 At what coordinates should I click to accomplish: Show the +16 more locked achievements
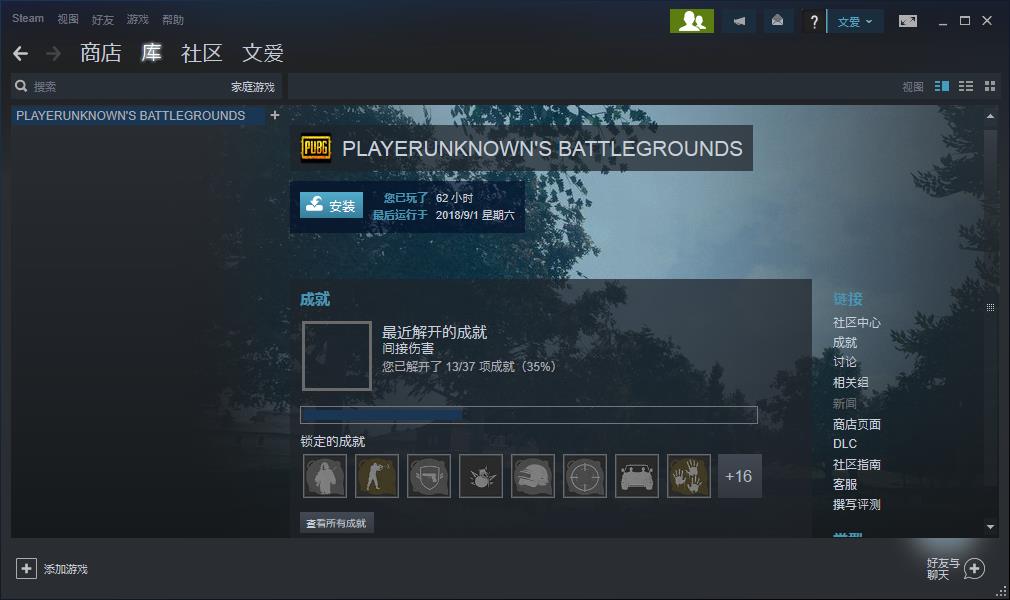coord(739,476)
